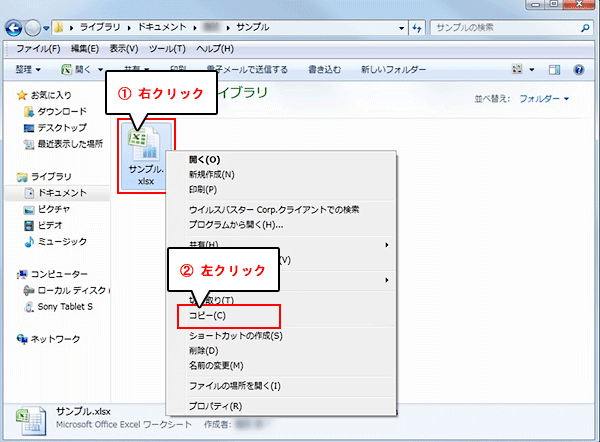
Task: Click the change view icon
Action: tap(517, 69)
